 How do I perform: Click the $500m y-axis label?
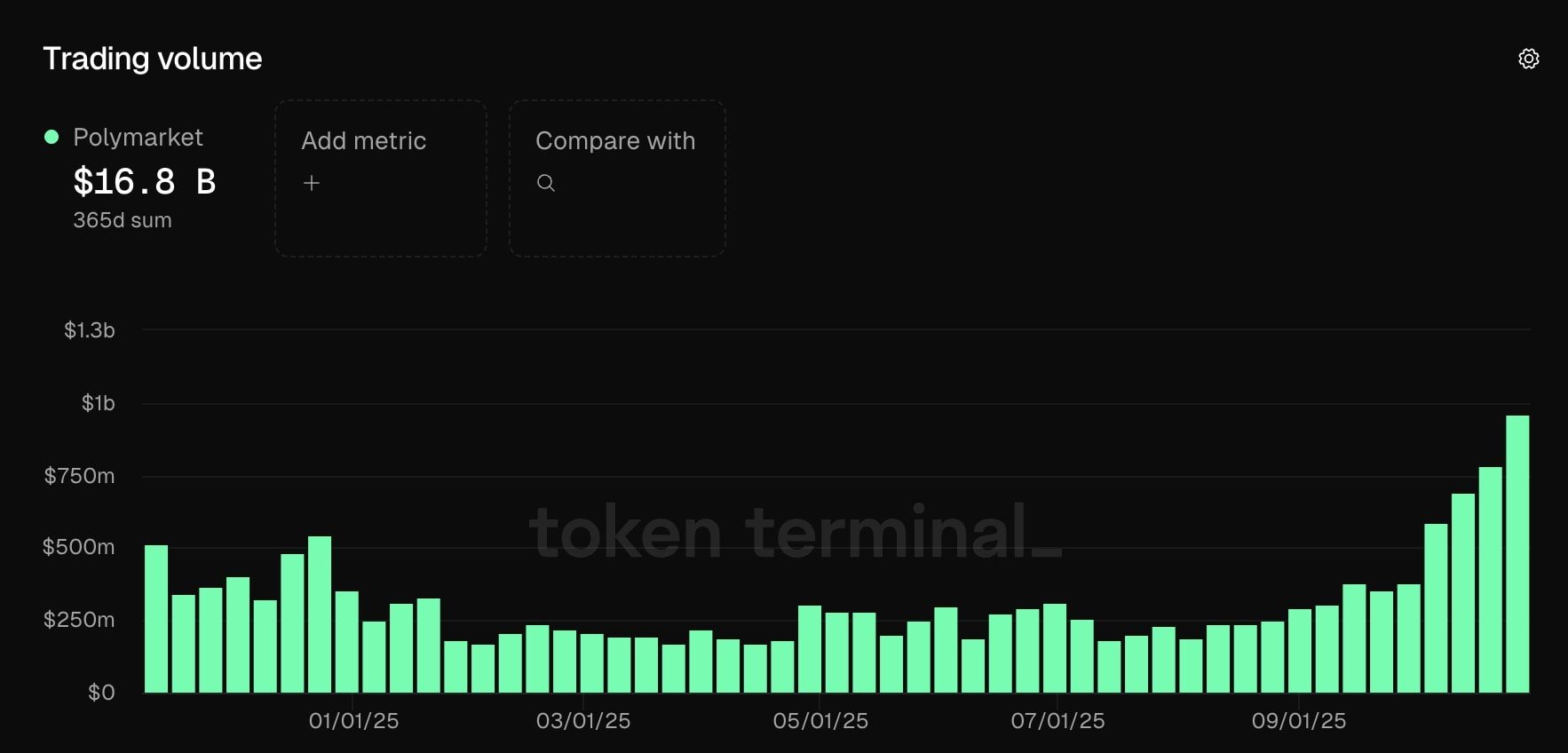pos(79,547)
